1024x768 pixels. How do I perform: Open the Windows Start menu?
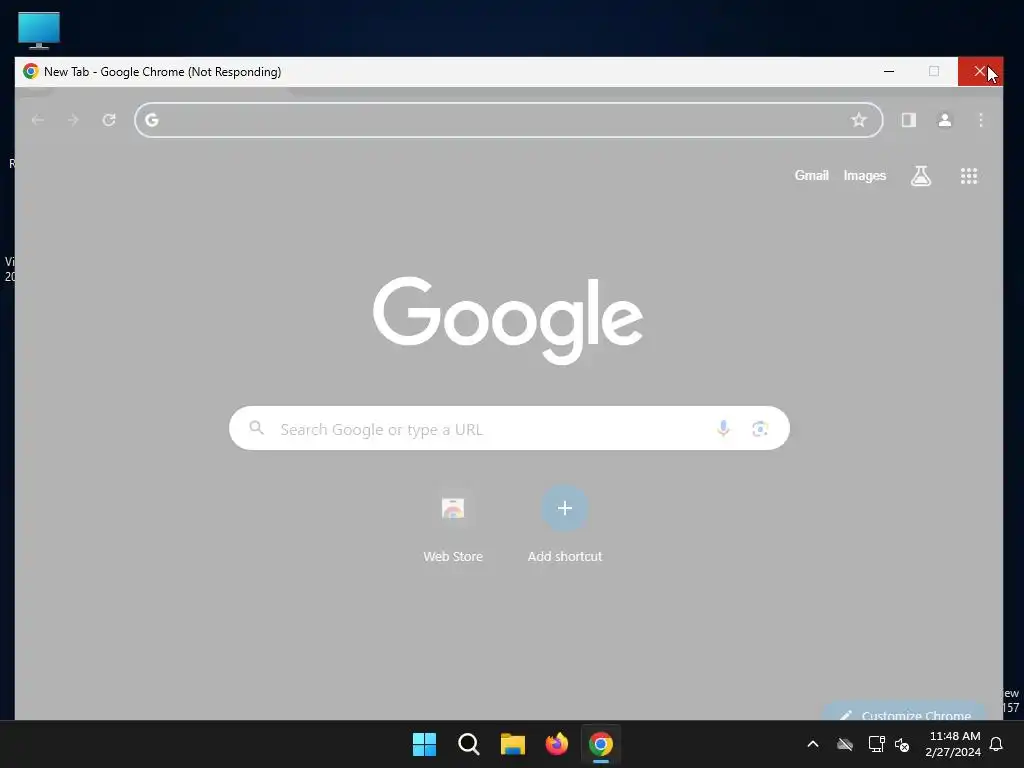tap(424, 744)
